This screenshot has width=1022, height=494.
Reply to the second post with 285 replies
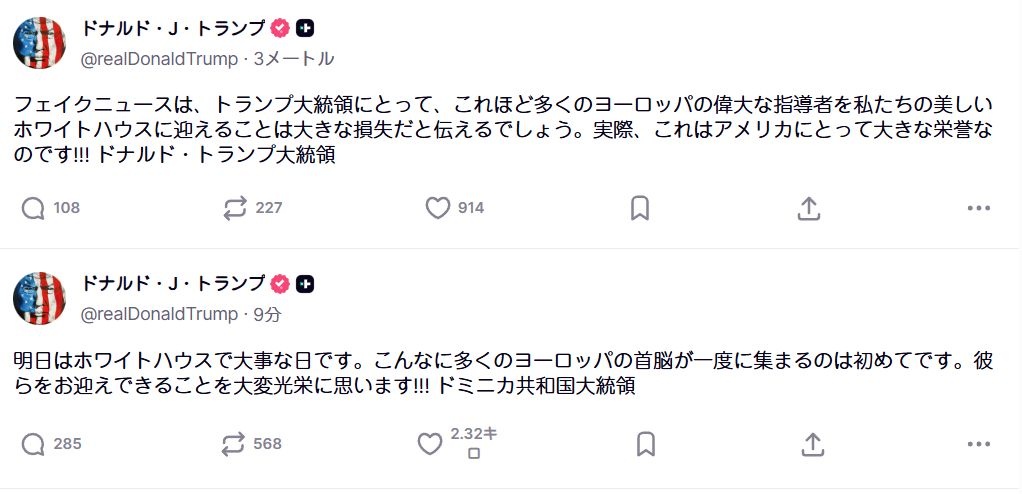[34, 443]
